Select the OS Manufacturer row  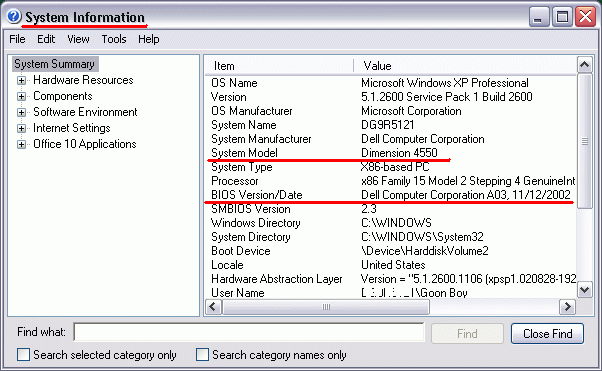point(391,111)
